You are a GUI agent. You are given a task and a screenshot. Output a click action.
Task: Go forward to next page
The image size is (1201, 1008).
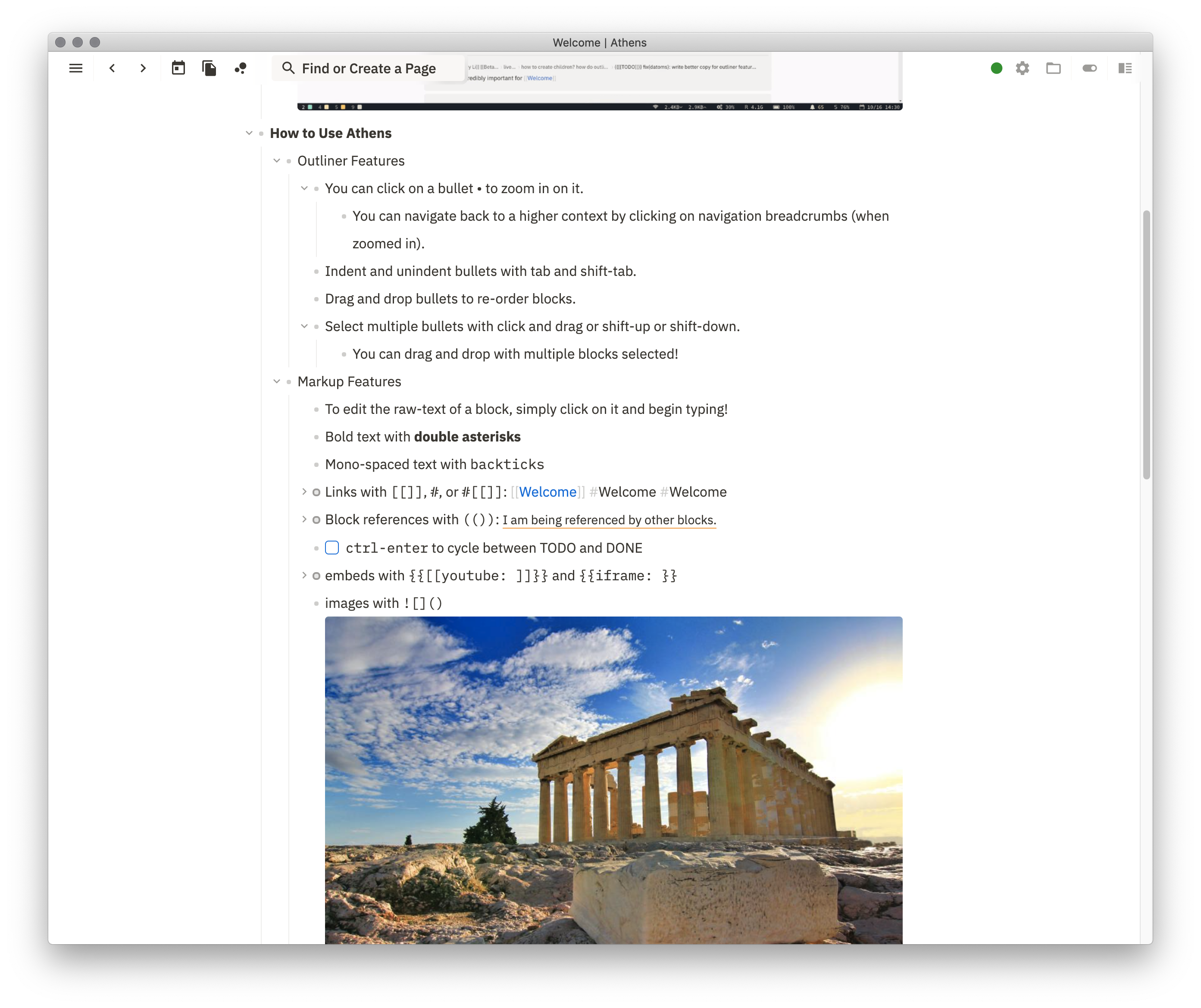click(x=143, y=68)
